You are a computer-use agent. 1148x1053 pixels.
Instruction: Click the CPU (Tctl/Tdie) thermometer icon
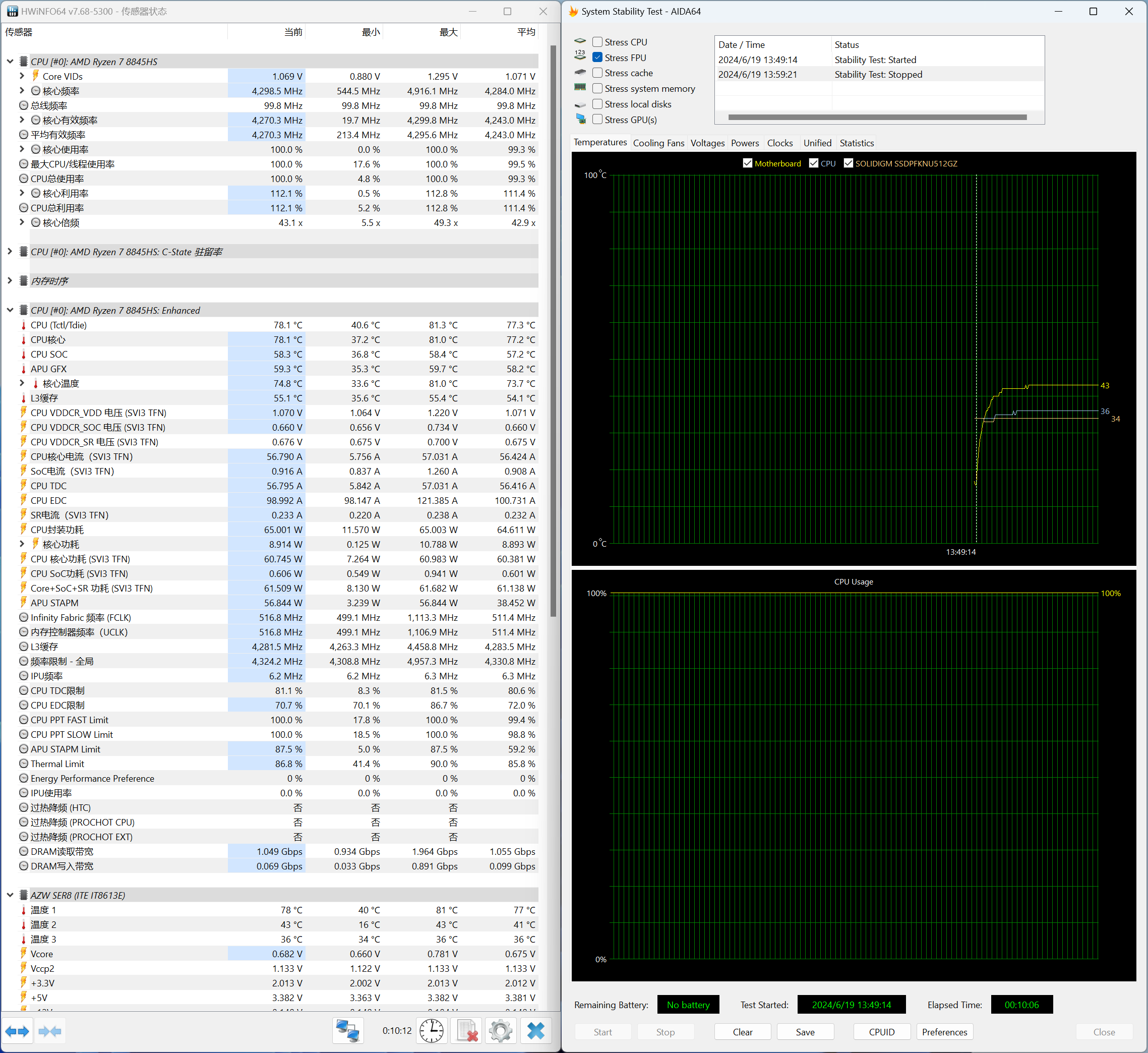coord(23,325)
